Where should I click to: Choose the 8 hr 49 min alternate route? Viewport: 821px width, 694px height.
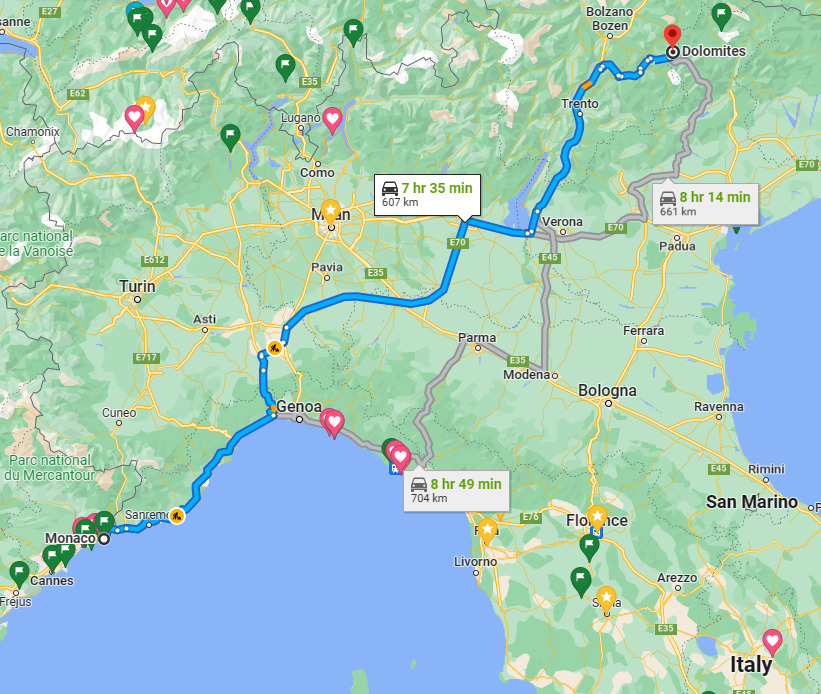pyautogui.click(x=456, y=490)
